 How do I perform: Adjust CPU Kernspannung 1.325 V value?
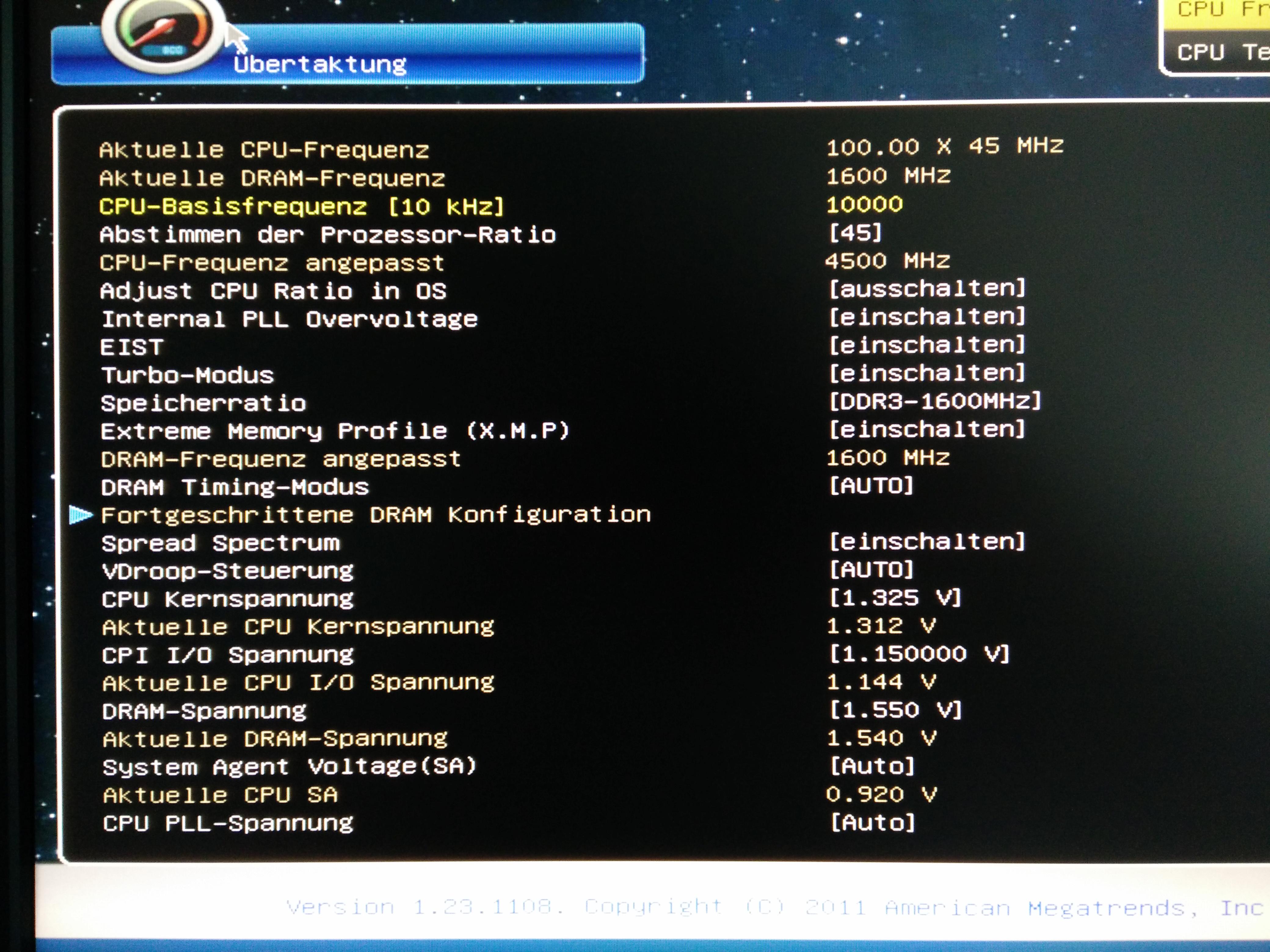[894, 598]
